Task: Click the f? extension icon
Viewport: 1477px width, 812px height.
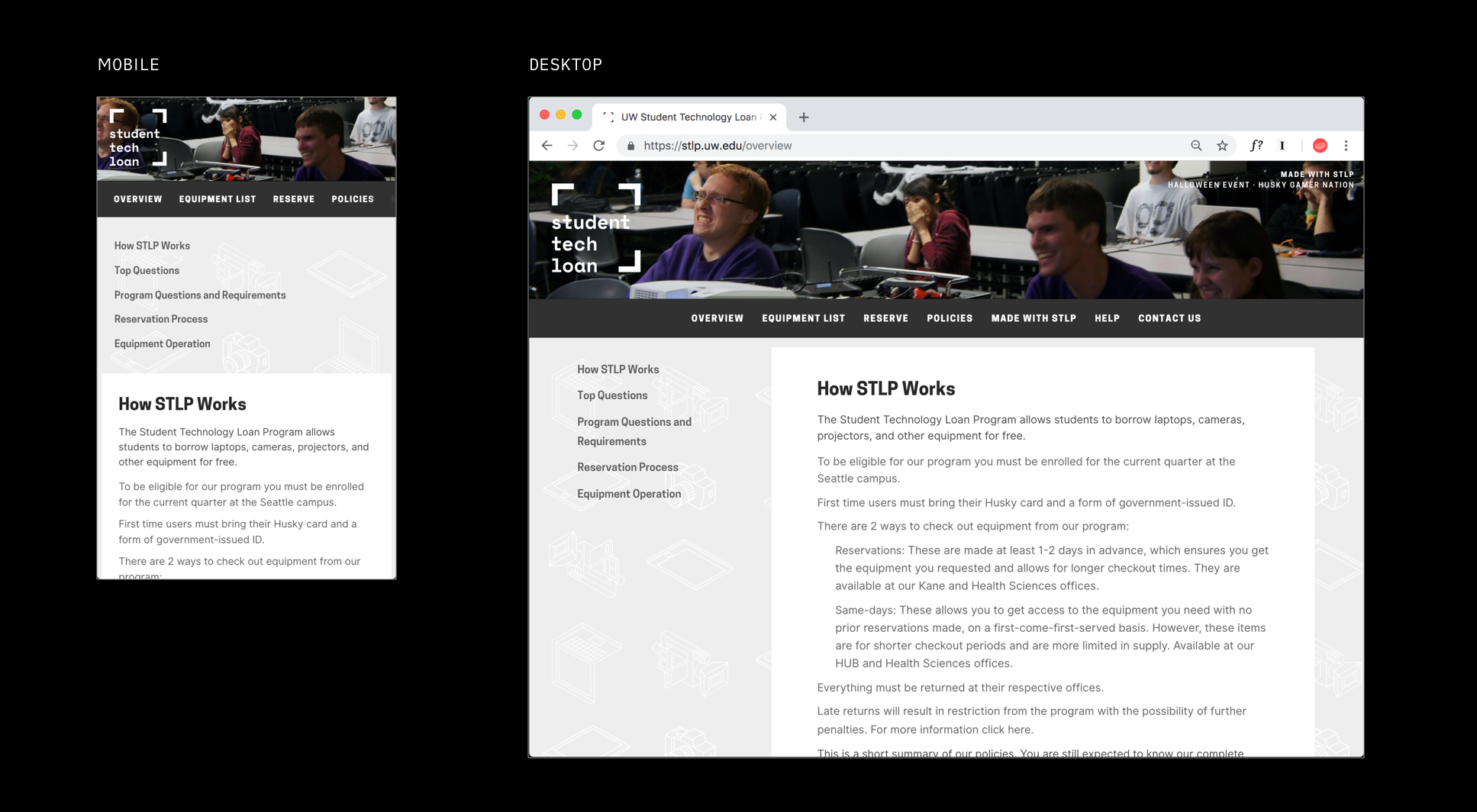Action: point(1256,146)
